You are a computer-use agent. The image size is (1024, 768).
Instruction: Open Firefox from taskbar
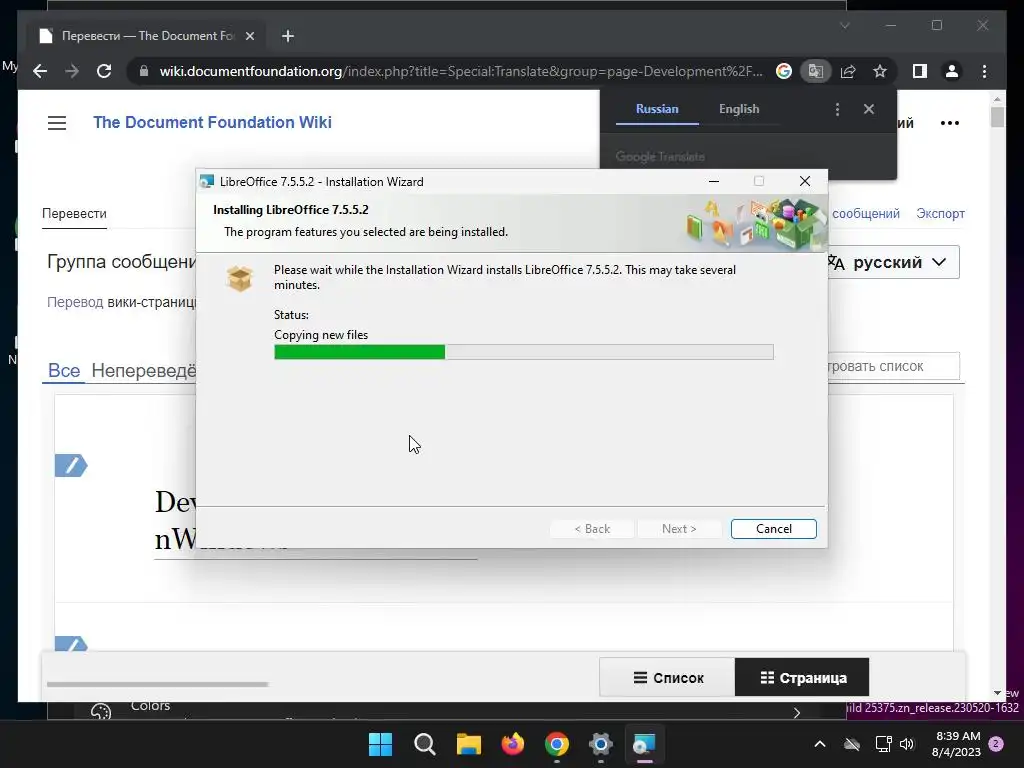[513, 744]
